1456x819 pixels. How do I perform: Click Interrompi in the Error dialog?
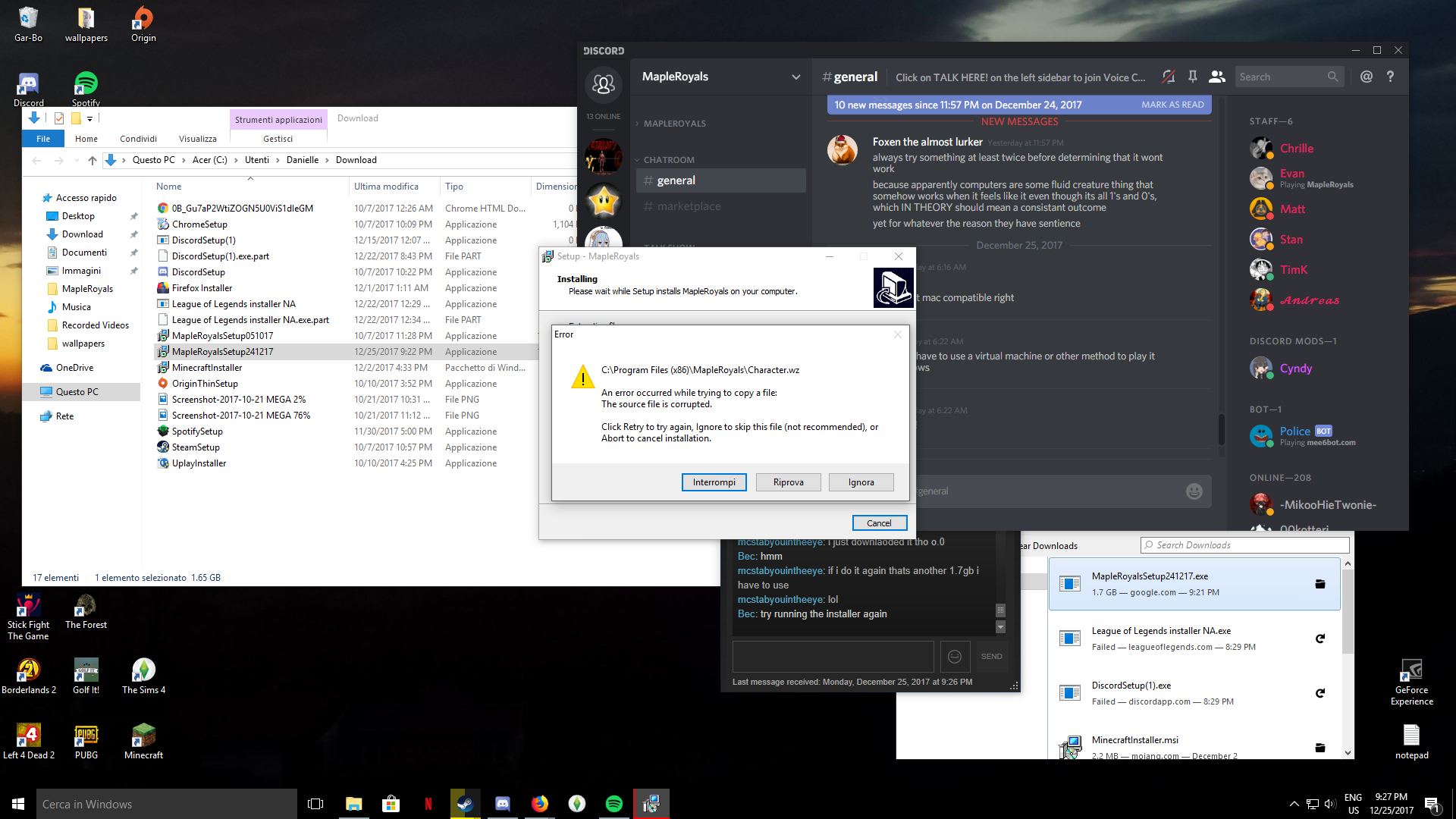[x=714, y=482]
